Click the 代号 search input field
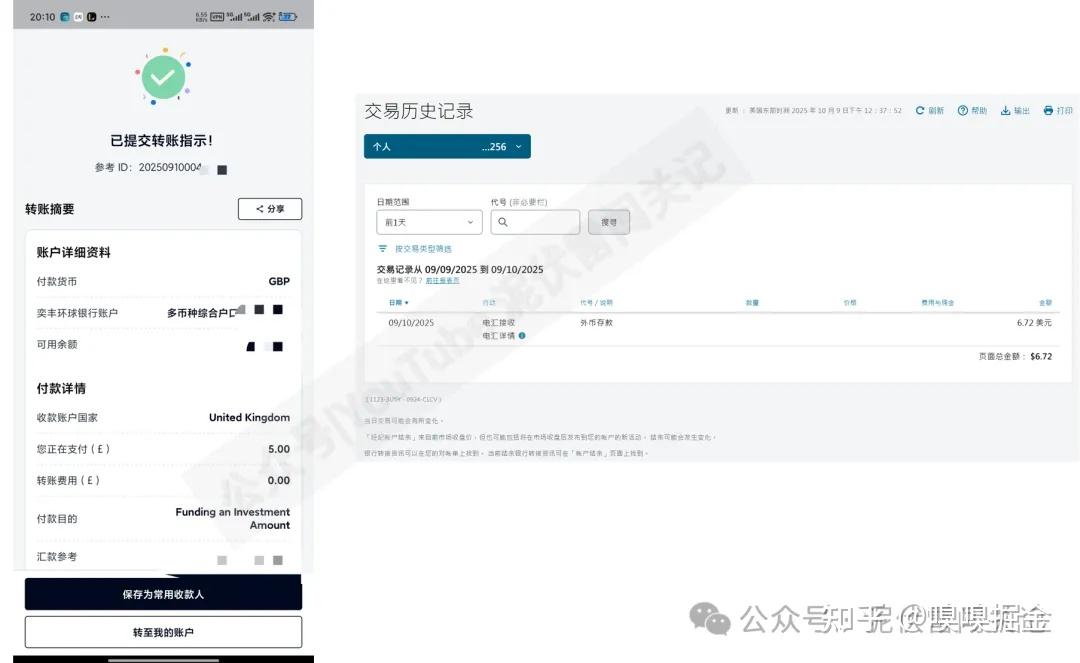Screen dimensions: 1080x663 [535, 222]
